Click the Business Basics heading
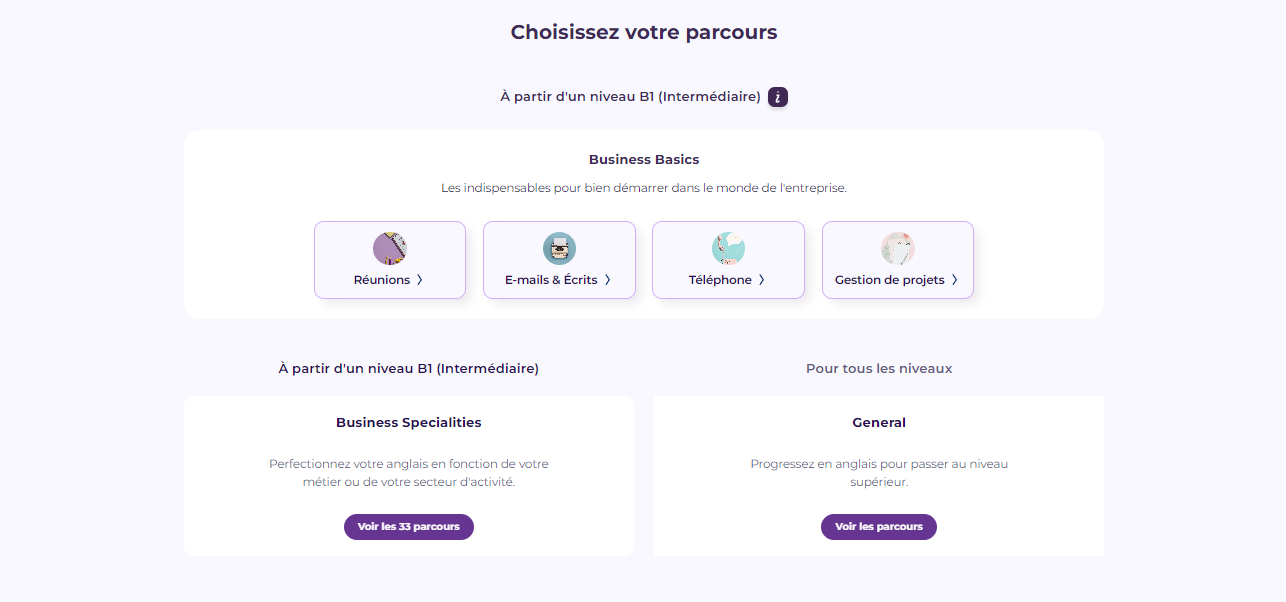This screenshot has height=602, width=1286. 644,159
